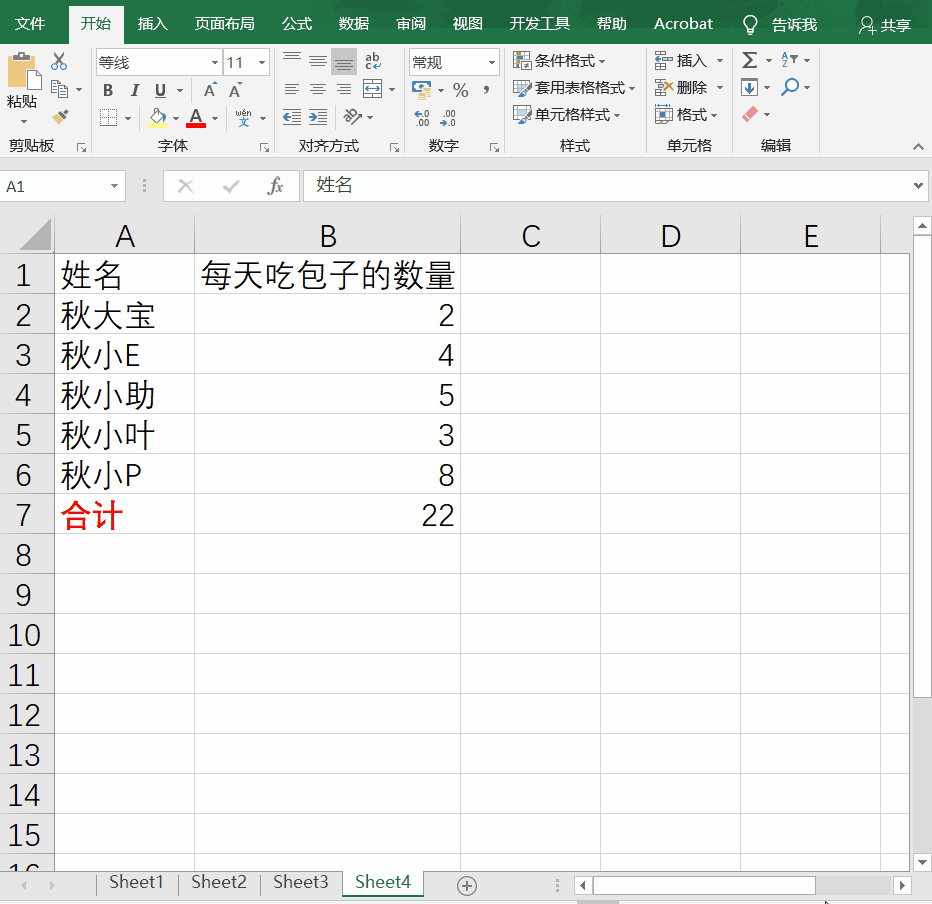Switch to the Sheet2 worksheet tab

(x=218, y=882)
